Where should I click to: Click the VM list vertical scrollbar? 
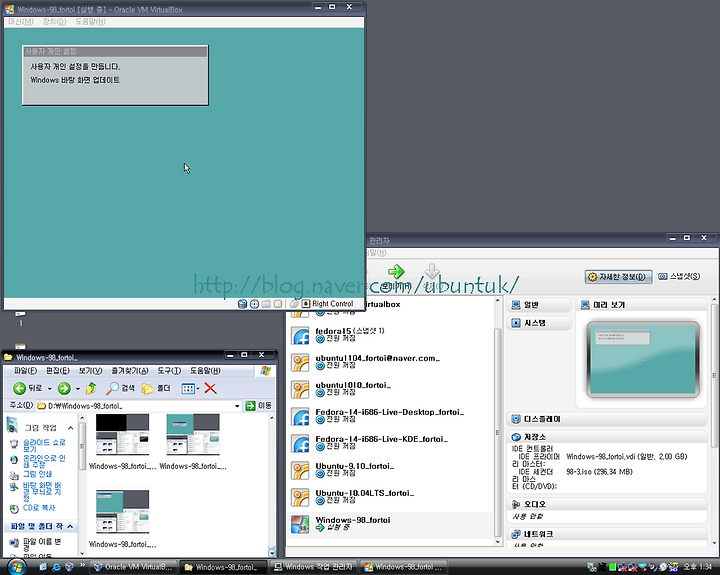(497, 433)
